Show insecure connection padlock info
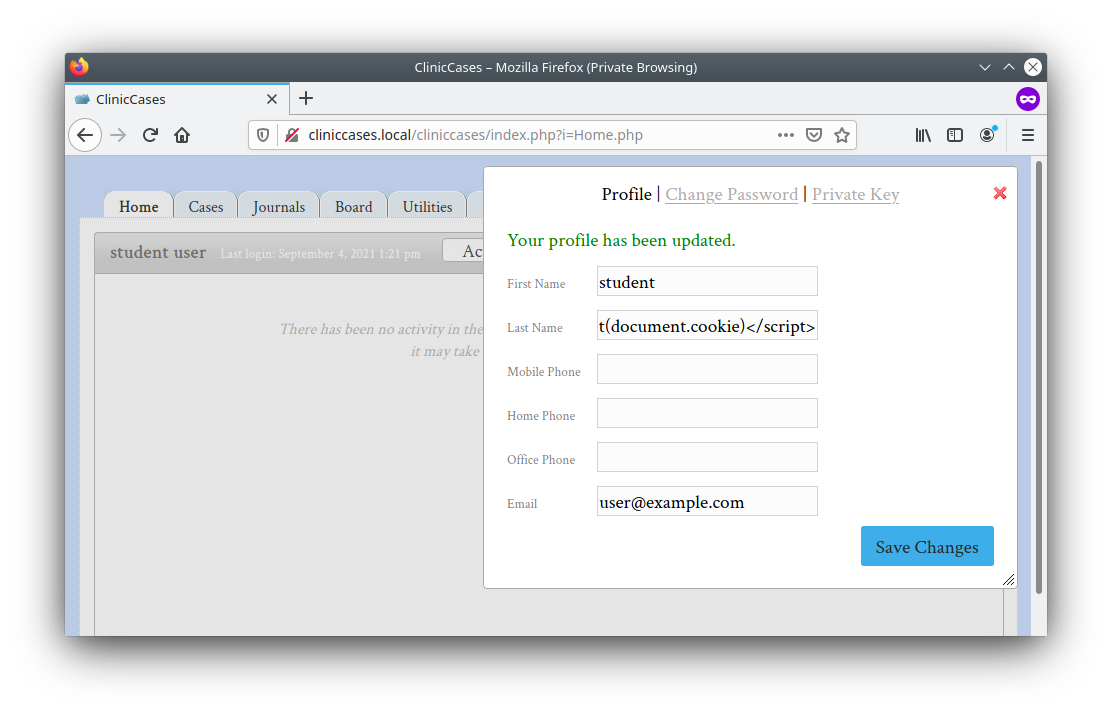This screenshot has height=713, width=1112. pos(291,135)
